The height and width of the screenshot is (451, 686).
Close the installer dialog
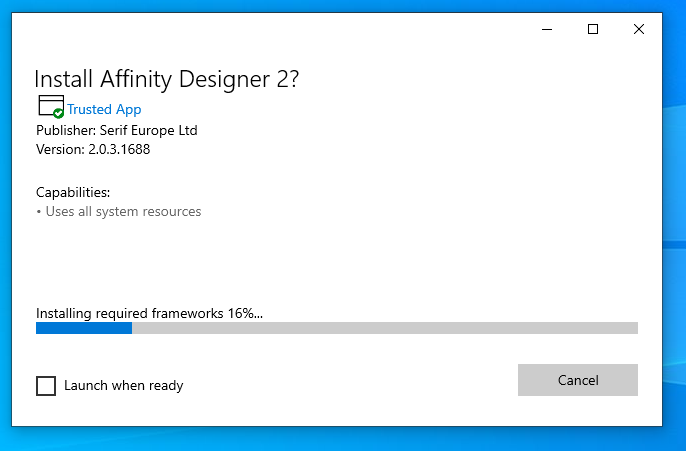tap(639, 29)
